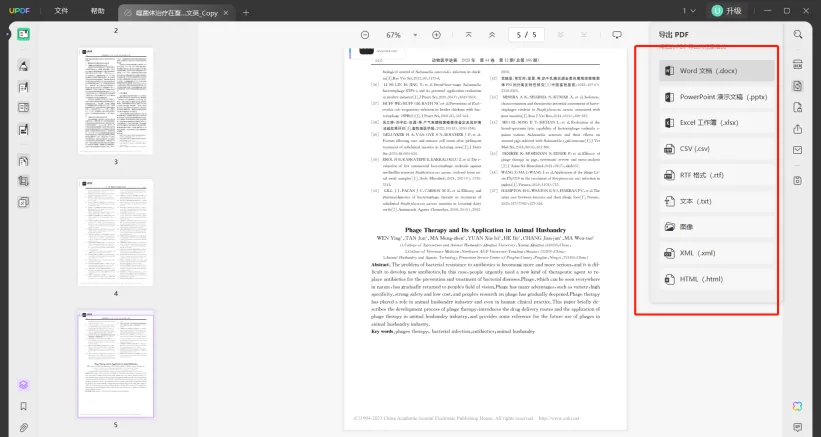Export as Excel 工作簿 (.xlsx)
The width and height of the screenshot is (821, 437).
(x=717, y=122)
